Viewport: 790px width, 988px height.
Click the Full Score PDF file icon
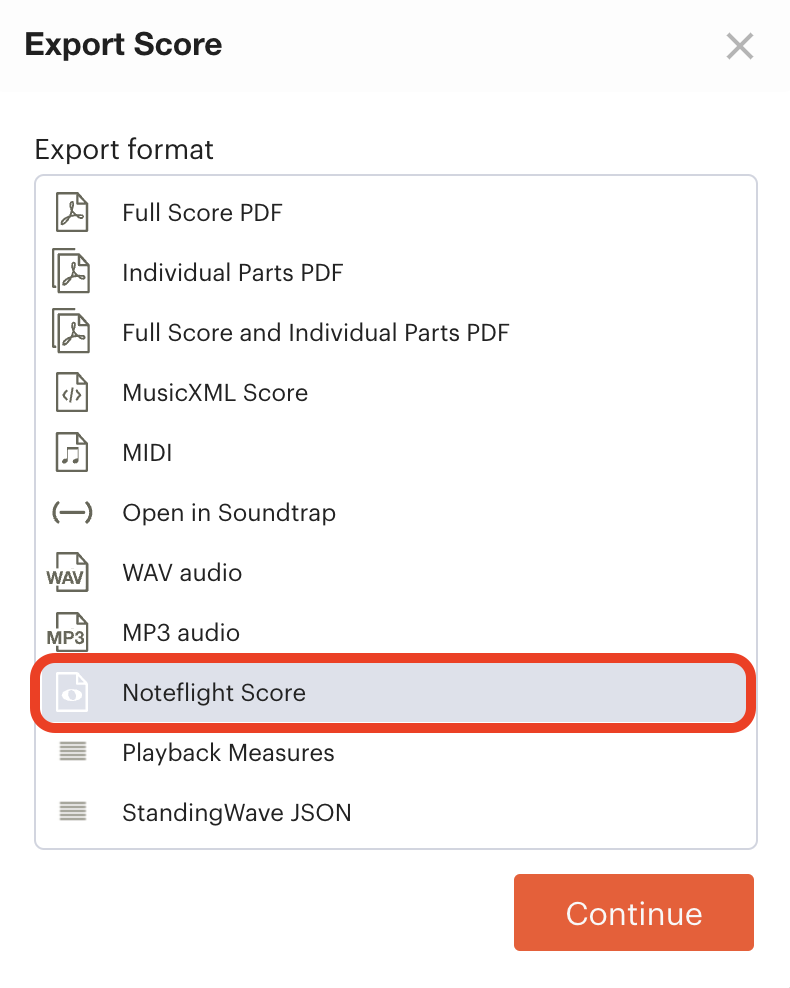coord(72,212)
